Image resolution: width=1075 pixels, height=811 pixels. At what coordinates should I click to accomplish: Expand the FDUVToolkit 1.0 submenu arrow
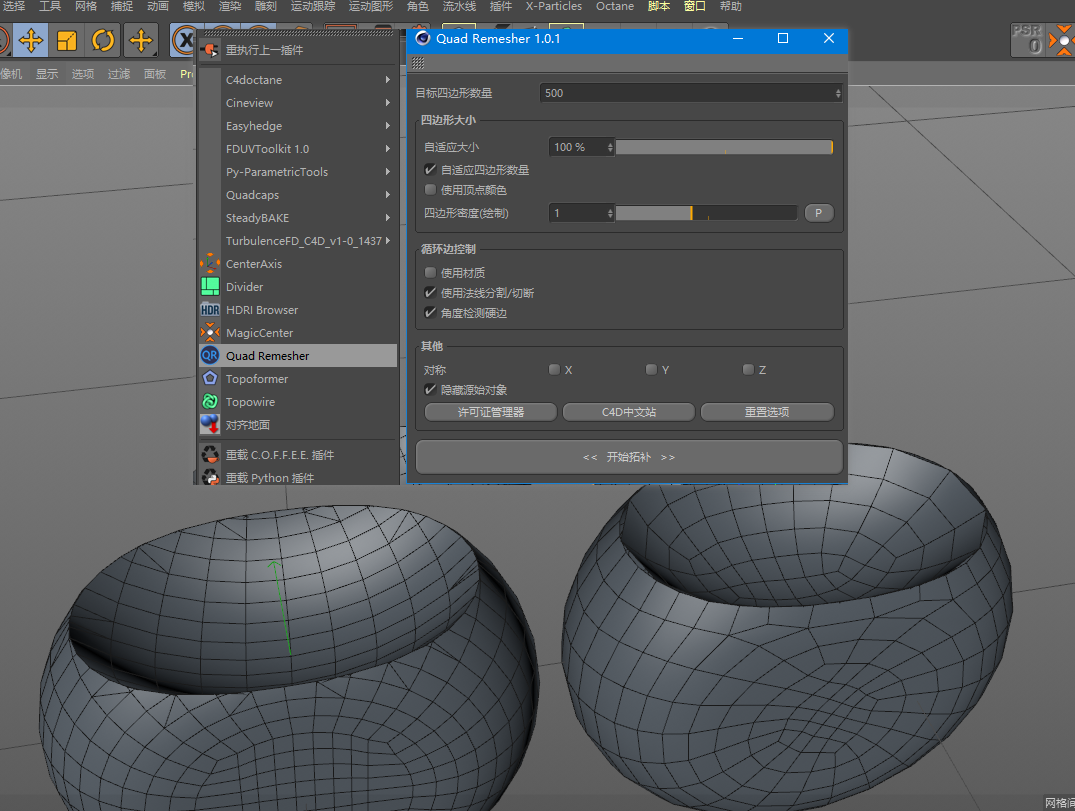(388, 149)
